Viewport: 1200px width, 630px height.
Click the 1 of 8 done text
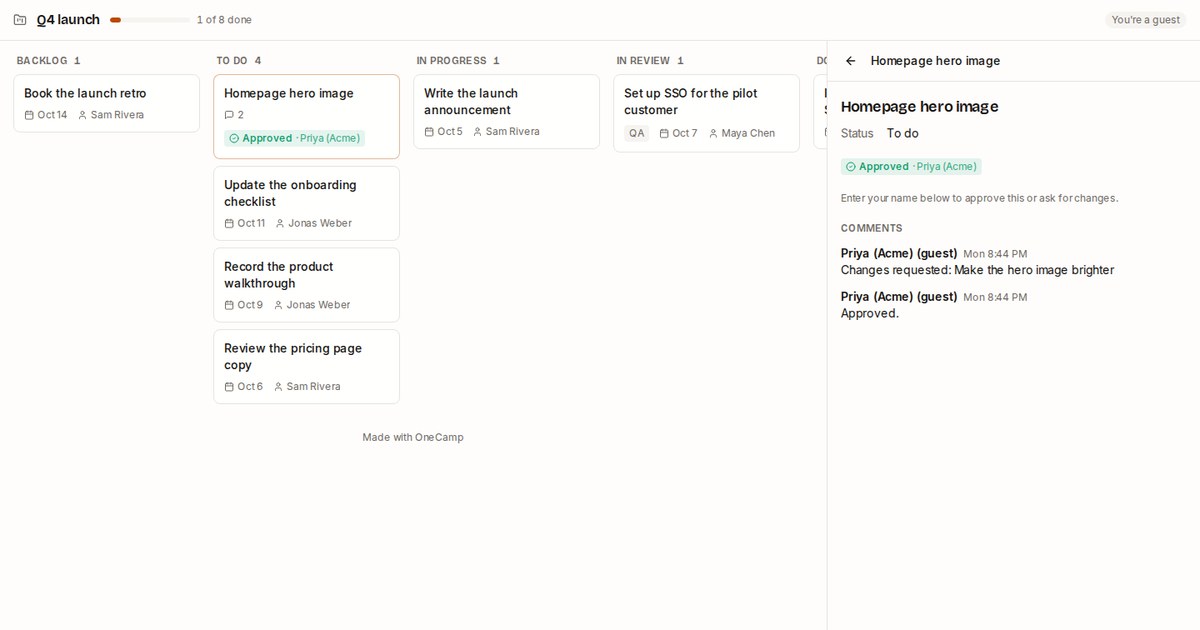[224, 20]
